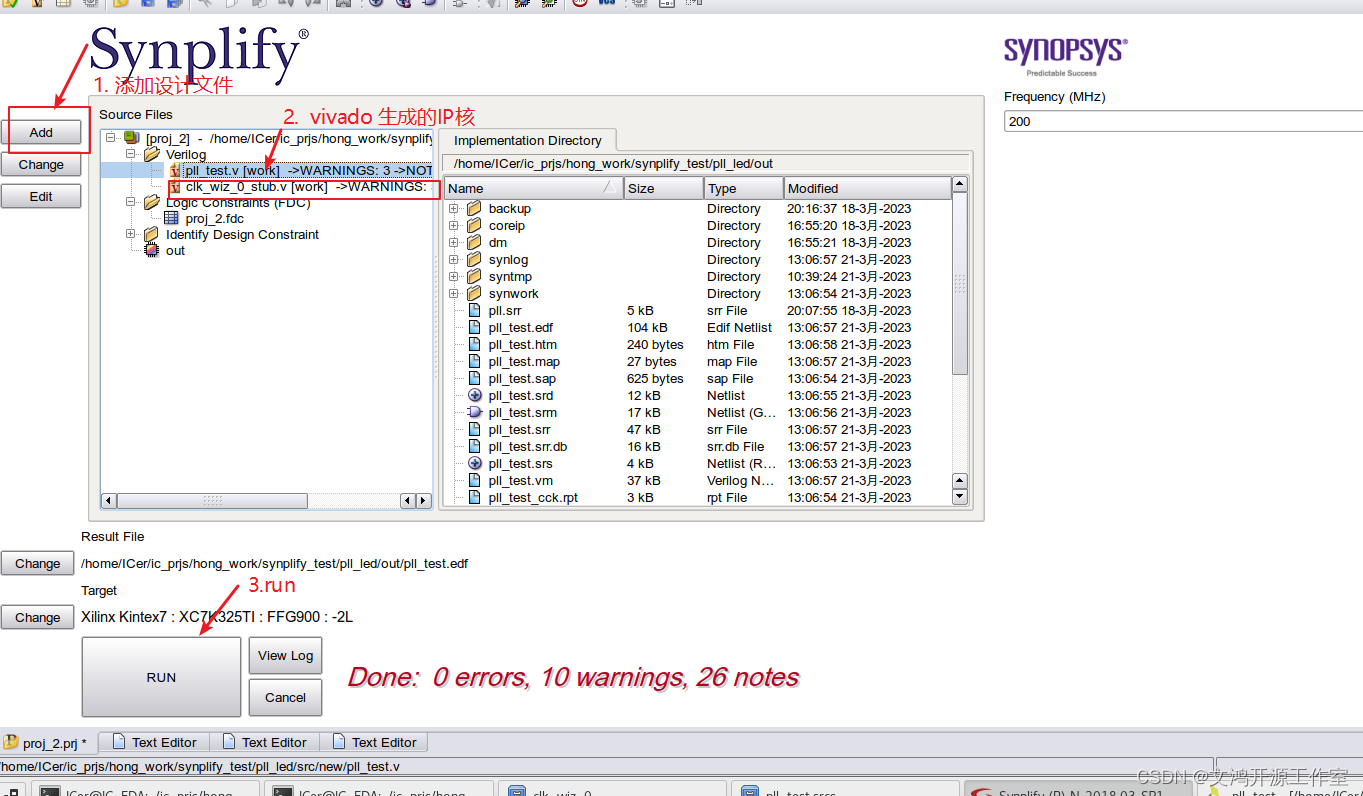This screenshot has height=796, width=1363.
Task: Click the syntmp folder icon
Action: coord(474,277)
